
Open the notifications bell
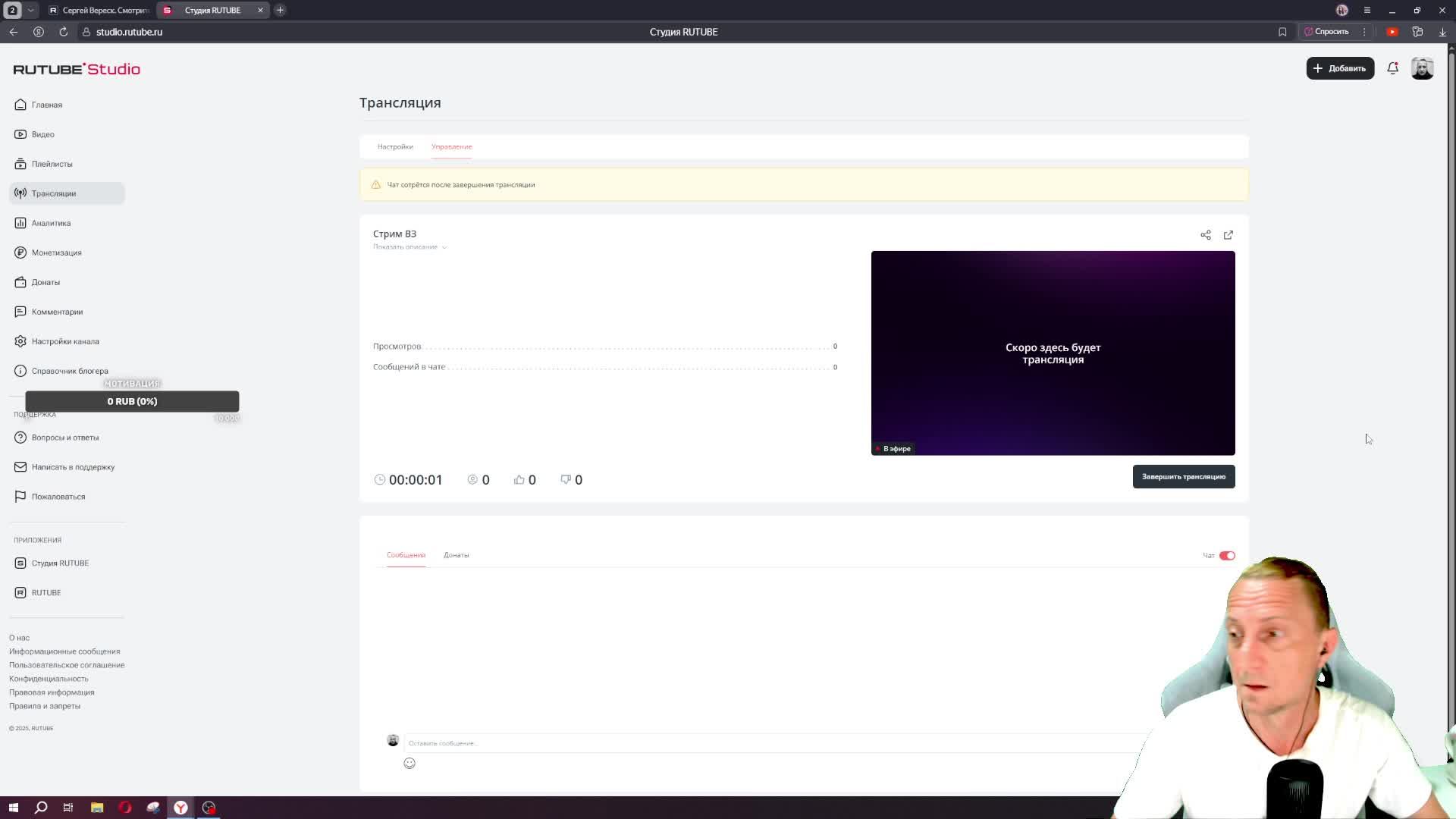pyautogui.click(x=1392, y=68)
